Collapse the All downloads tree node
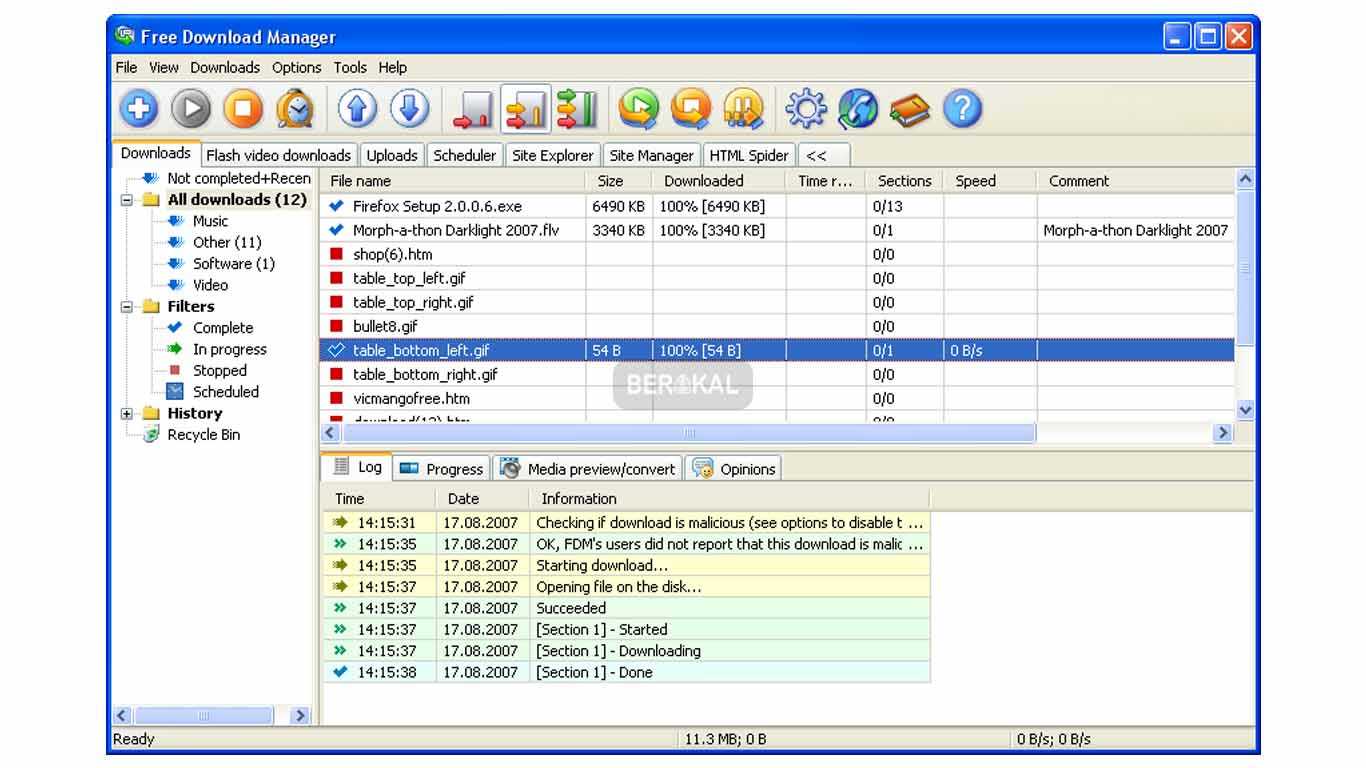Image resolution: width=1366 pixels, height=768 pixels. point(127,200)
